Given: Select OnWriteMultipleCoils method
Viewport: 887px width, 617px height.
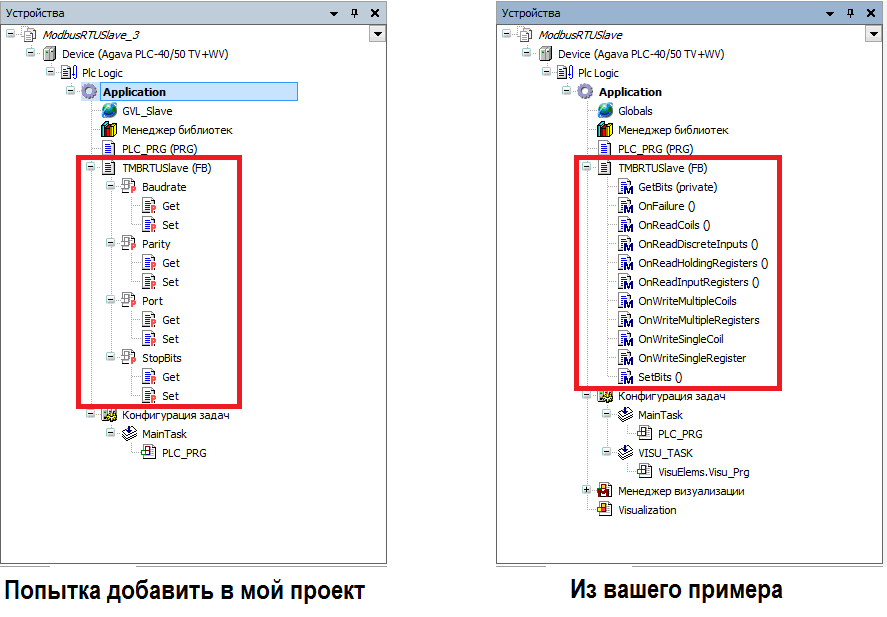Looking at the screenshot, I should tap(687, 301).
